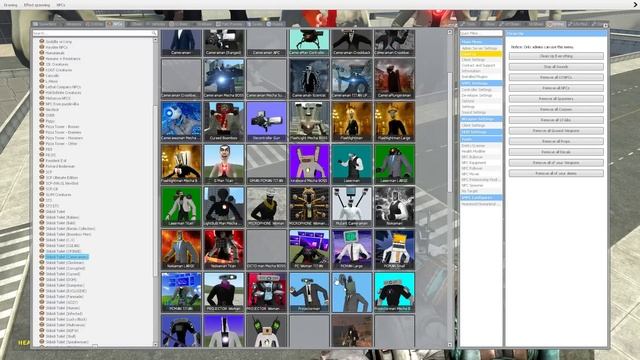The width and height of the screenshot is (640, 360).
Task: Open No Target tool entry
Action: [x=481, y=191]
